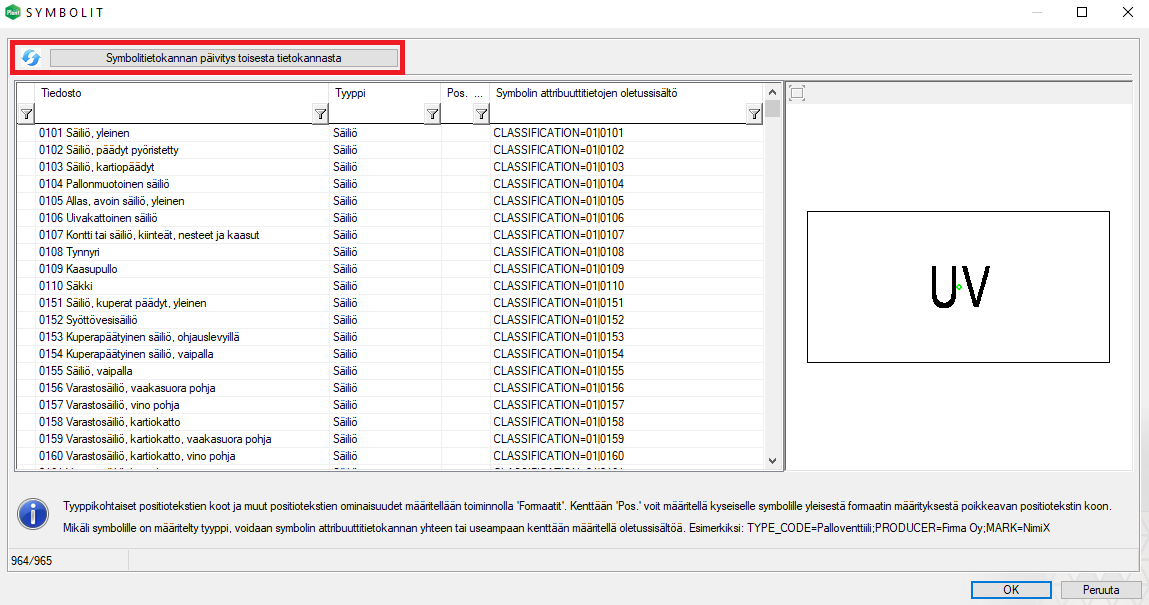Click the zoom extents icon above preview
Screen dimensions: 1149x605
point(797,93)
